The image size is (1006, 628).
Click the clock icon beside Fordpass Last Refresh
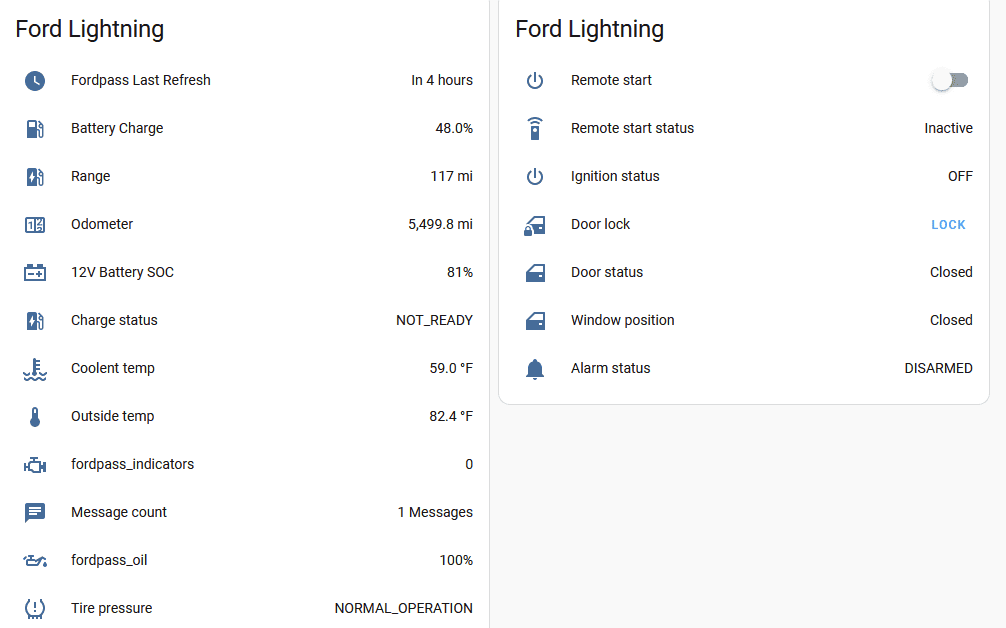pyautogui.click(x=35, y=81)
